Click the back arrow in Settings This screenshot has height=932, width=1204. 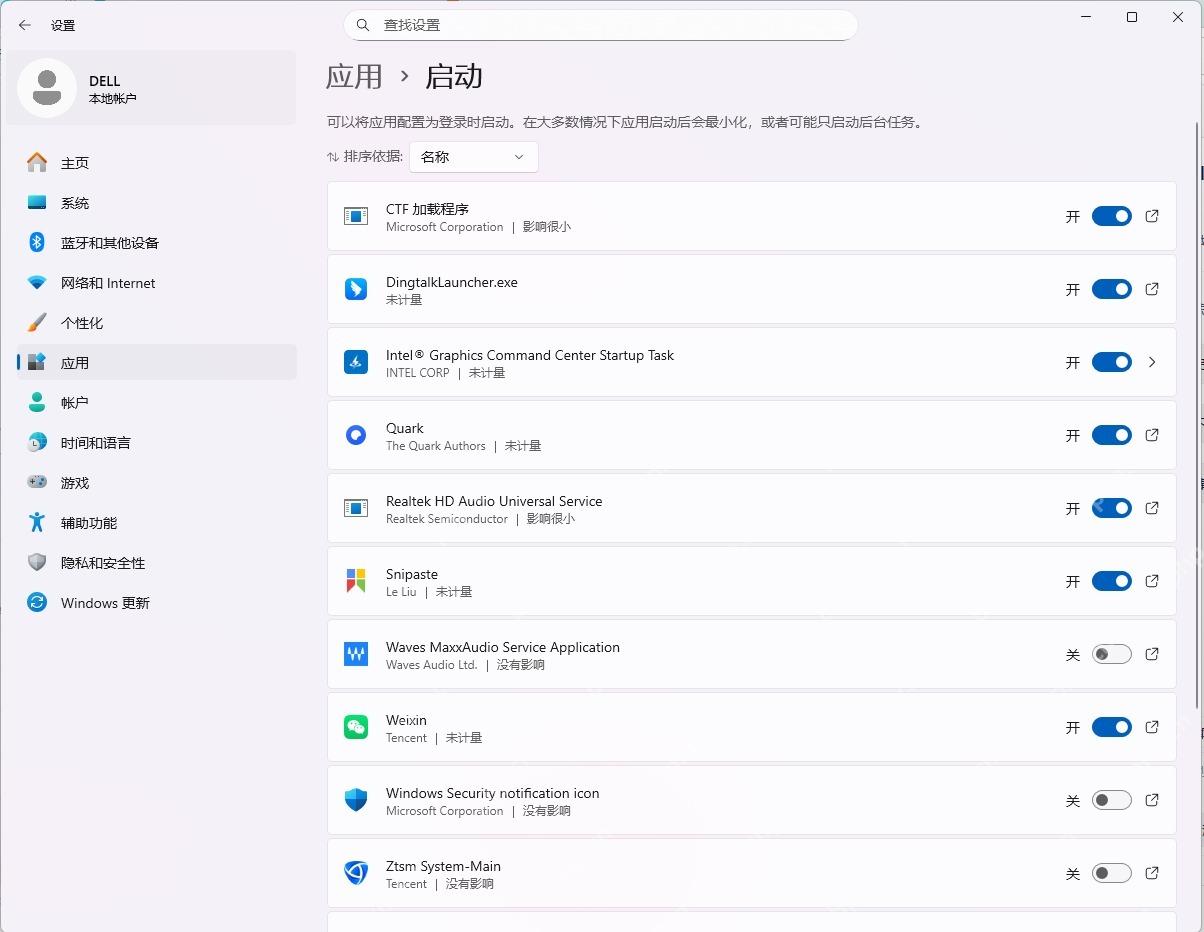click(25, 25)
